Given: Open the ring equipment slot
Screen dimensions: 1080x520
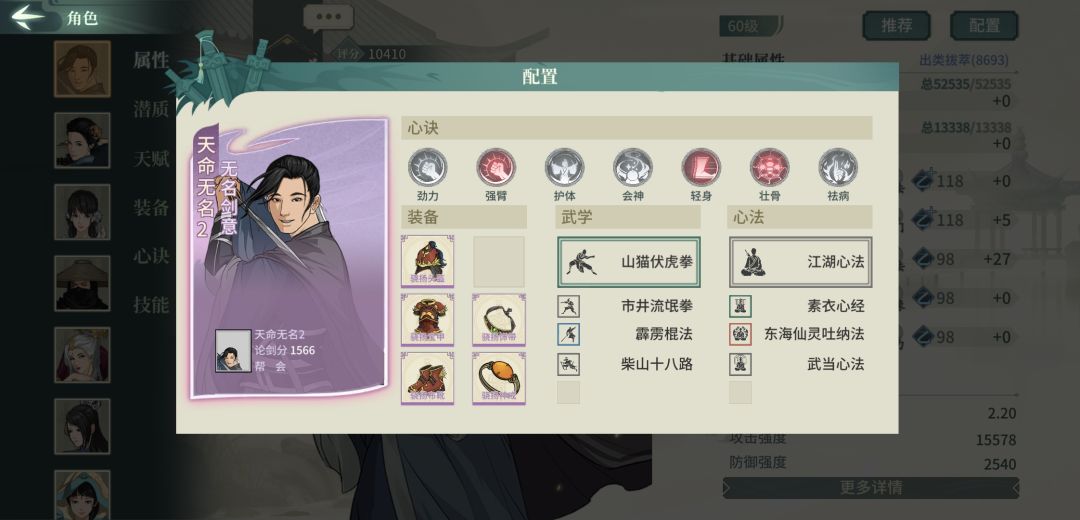Looking at the screenshot, I should click(x=499, y=378).
